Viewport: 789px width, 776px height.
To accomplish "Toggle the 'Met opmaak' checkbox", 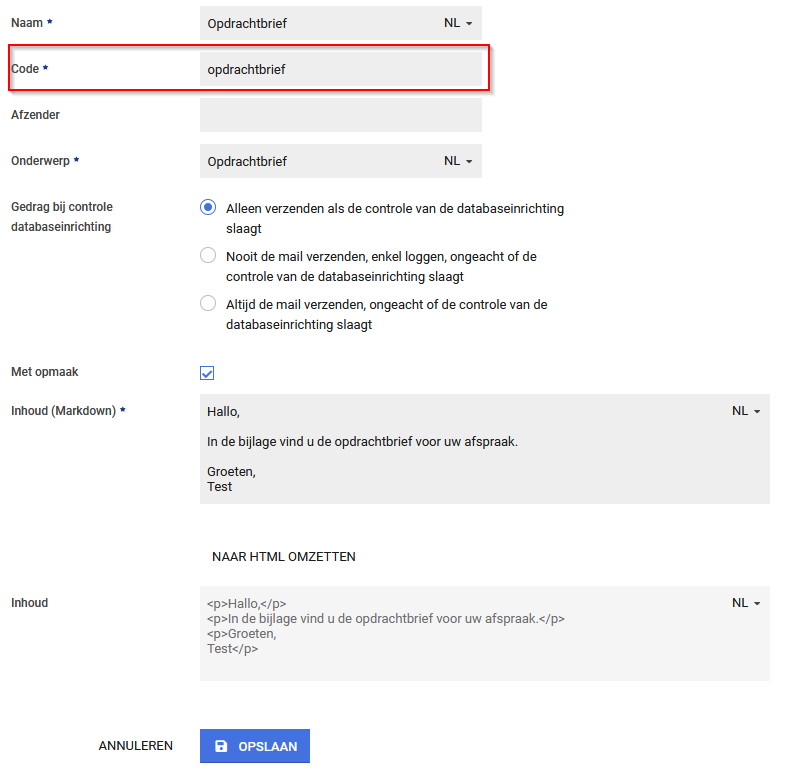I will tap(208, 373).
